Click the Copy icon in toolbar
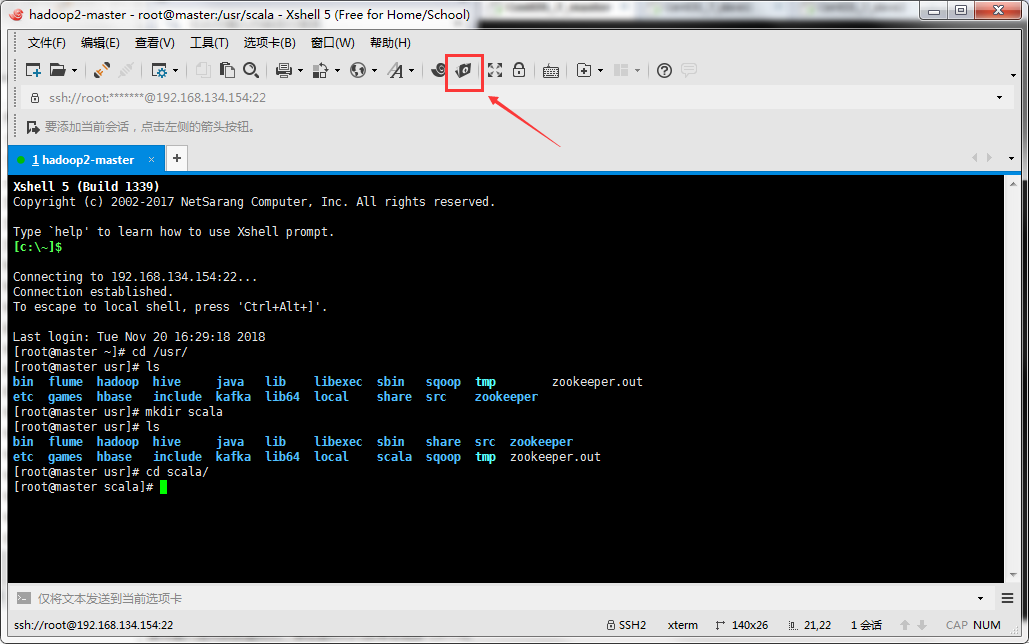The width and height of the screenshot is (1029, 644). tap(203, 70)
